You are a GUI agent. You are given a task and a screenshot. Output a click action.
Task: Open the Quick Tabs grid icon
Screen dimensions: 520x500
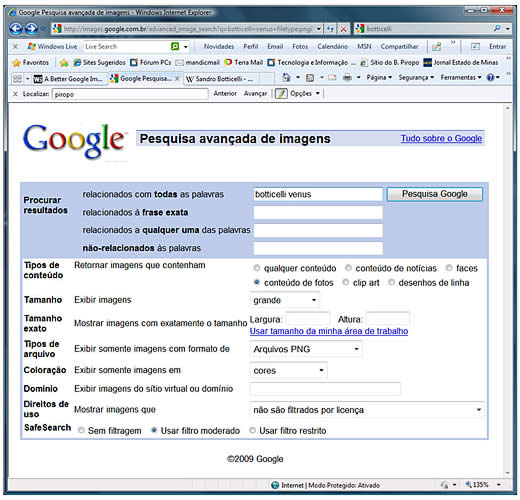pos(17,79)
